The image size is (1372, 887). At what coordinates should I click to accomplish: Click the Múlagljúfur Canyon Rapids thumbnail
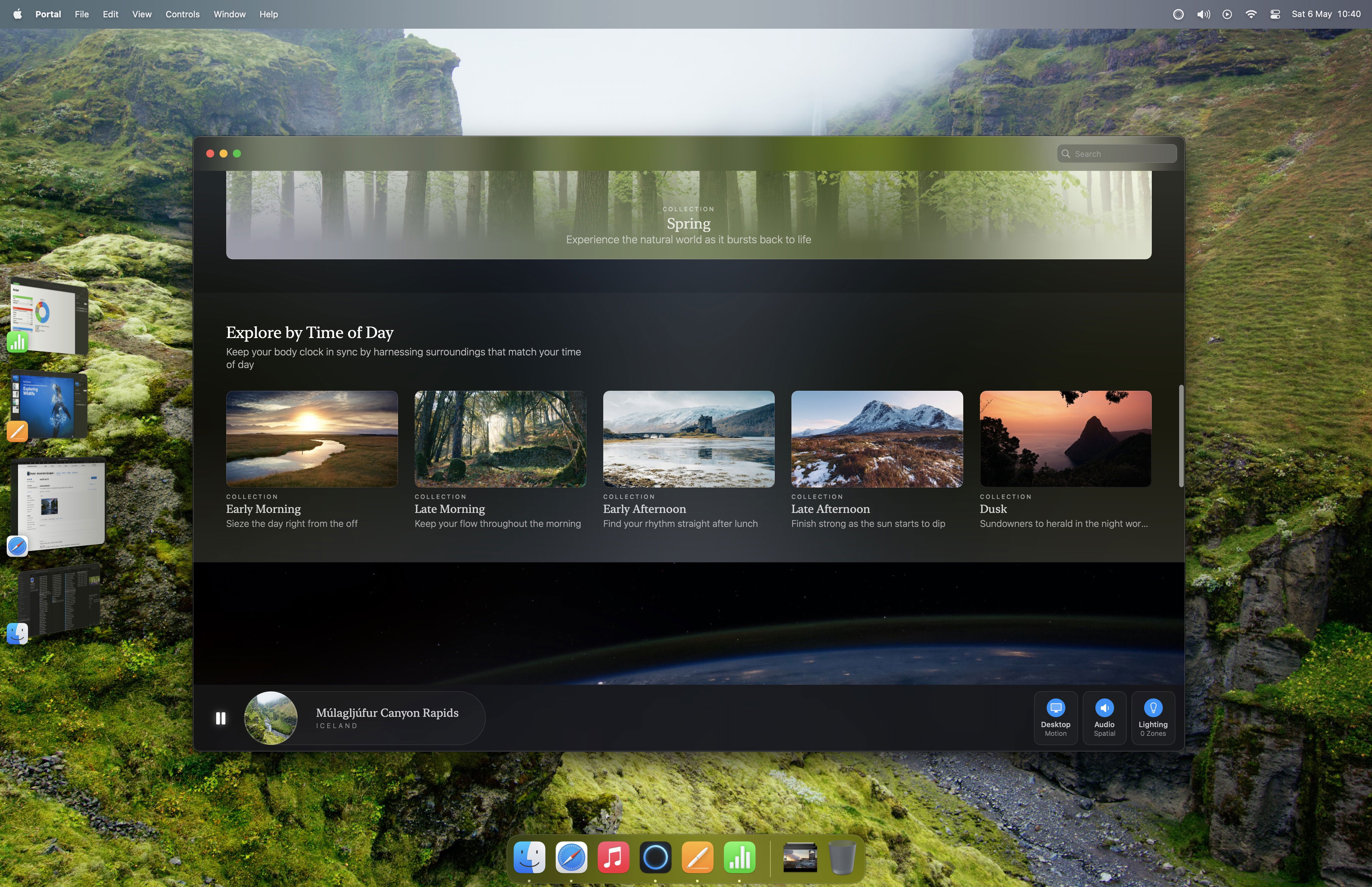[x=271, y=718]
